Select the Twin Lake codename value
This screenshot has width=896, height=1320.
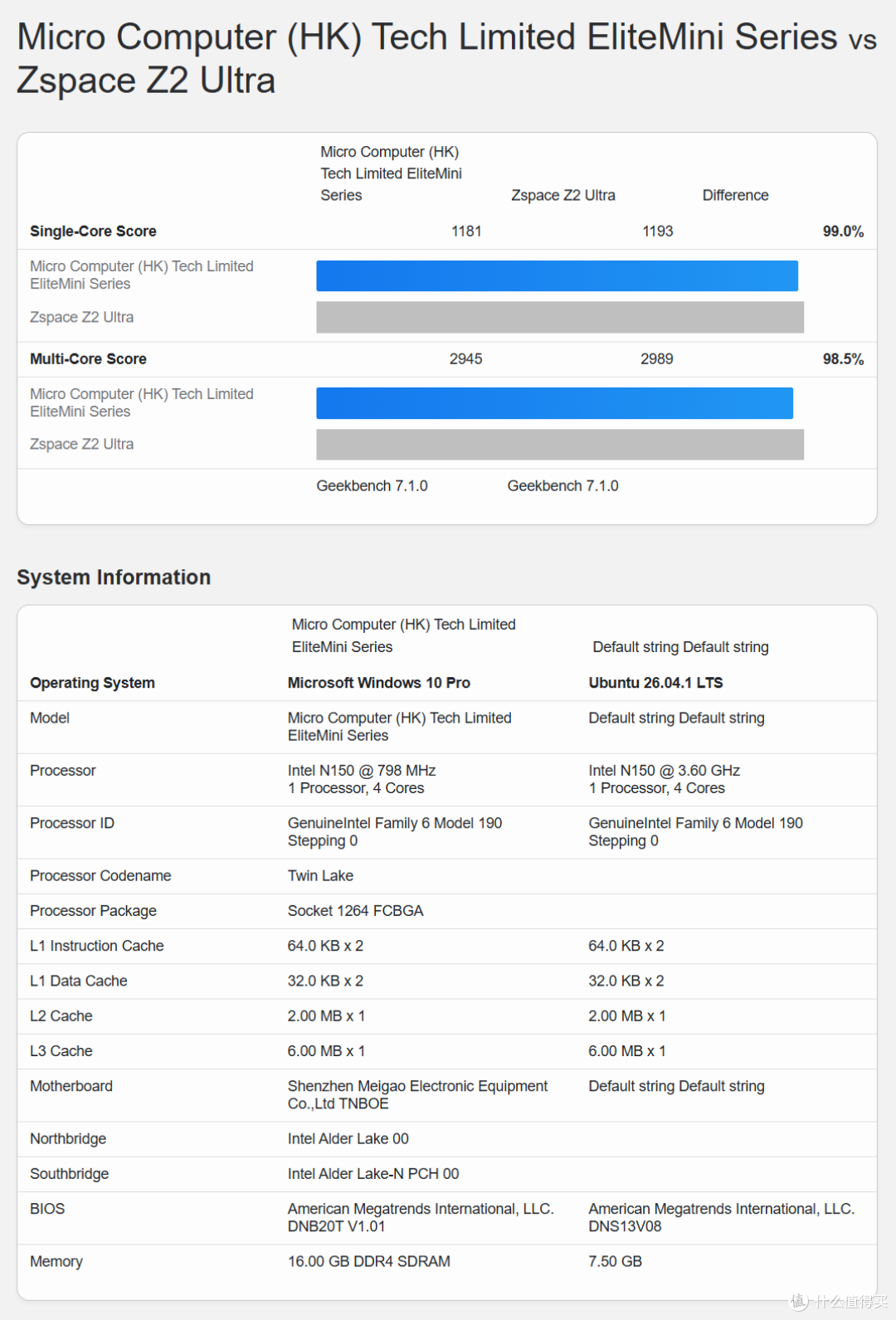320,876
